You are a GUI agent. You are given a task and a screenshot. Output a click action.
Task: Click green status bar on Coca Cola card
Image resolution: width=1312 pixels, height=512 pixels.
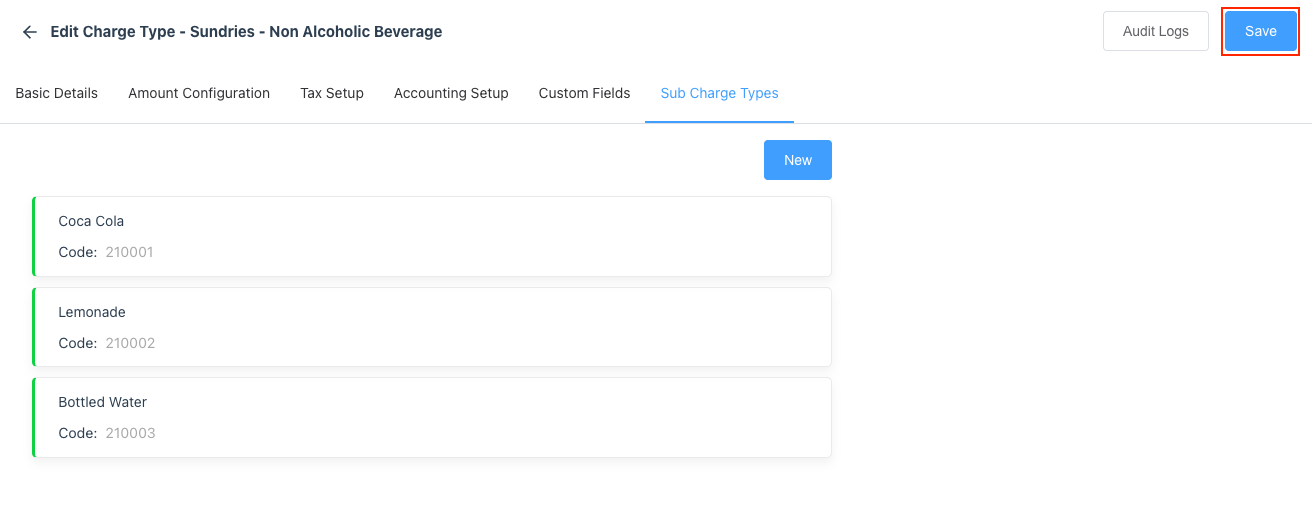[x=34, y=236]
